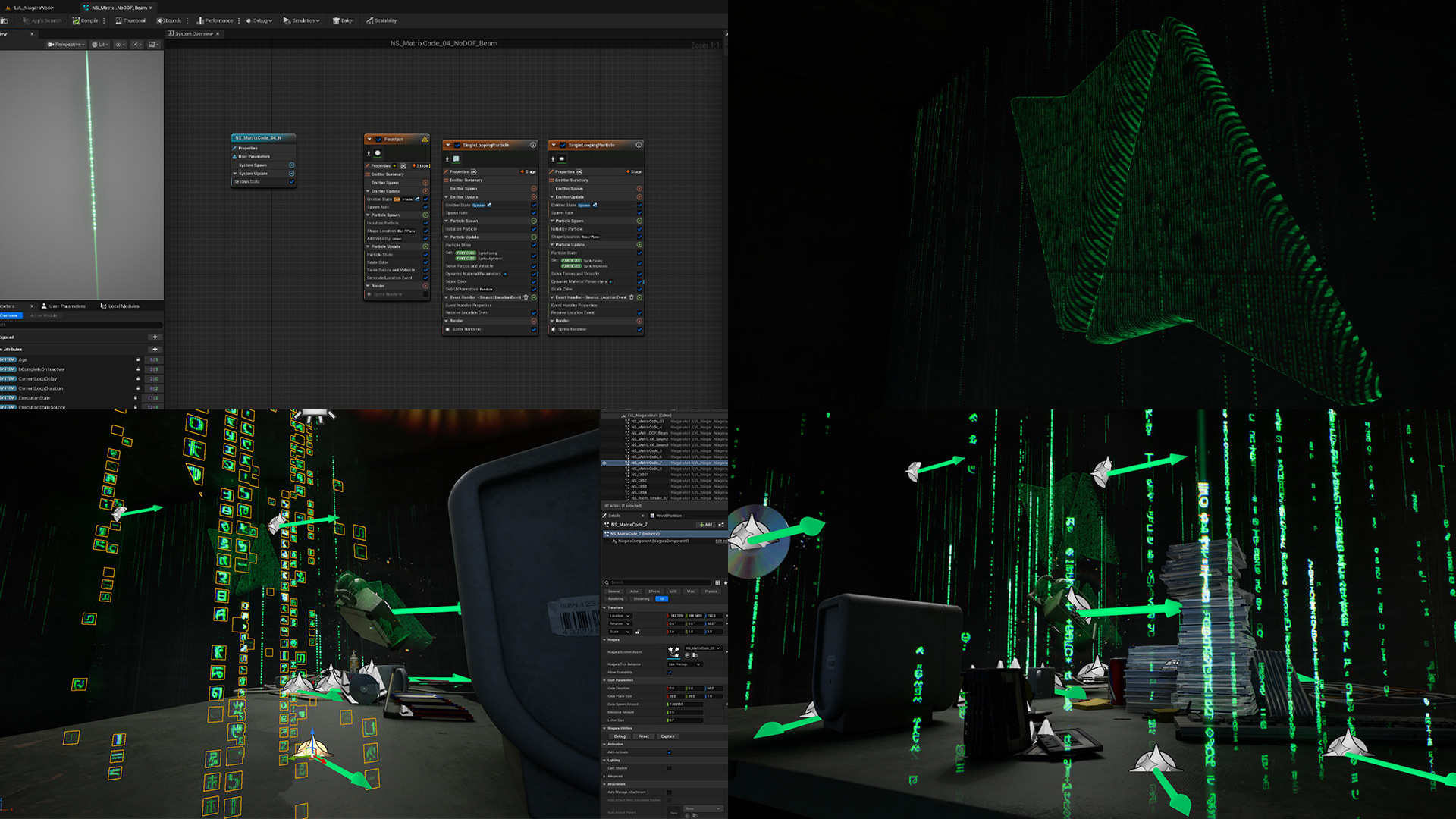The width and height of the screenshot is (1456, 819).
Task: Open the Baker tool
Action: point(336,20)
